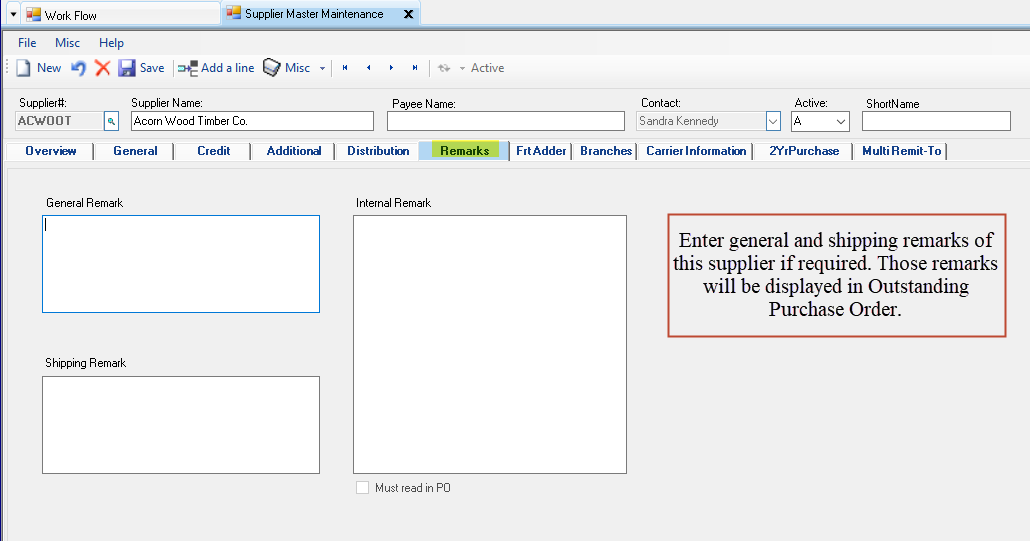Screen dimensions: 1030x541
Task: Open the File menu
Action: click(27, 43)
